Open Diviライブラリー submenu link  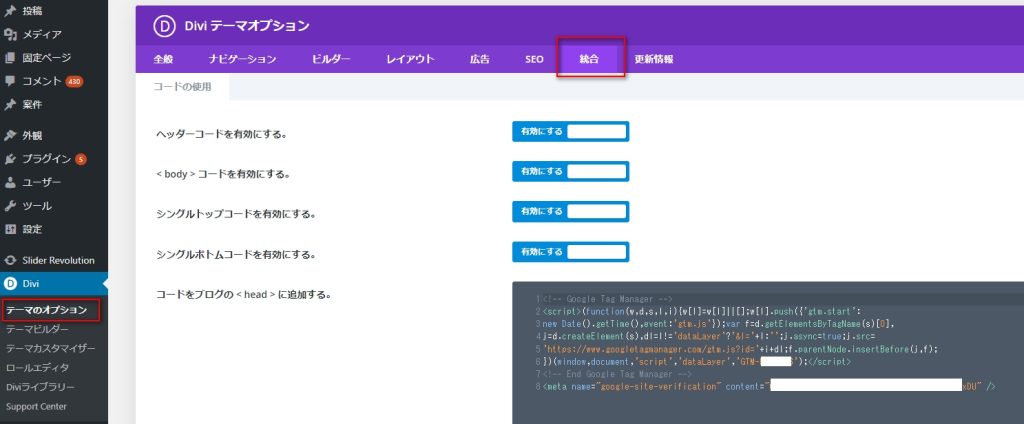40,387
